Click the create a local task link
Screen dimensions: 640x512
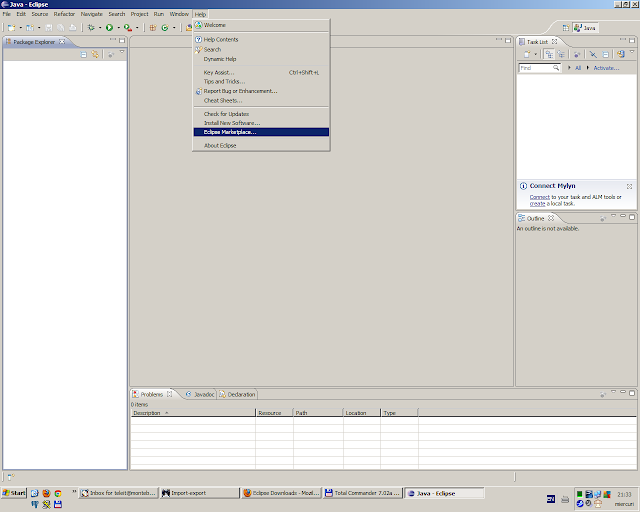click(537, 203)
